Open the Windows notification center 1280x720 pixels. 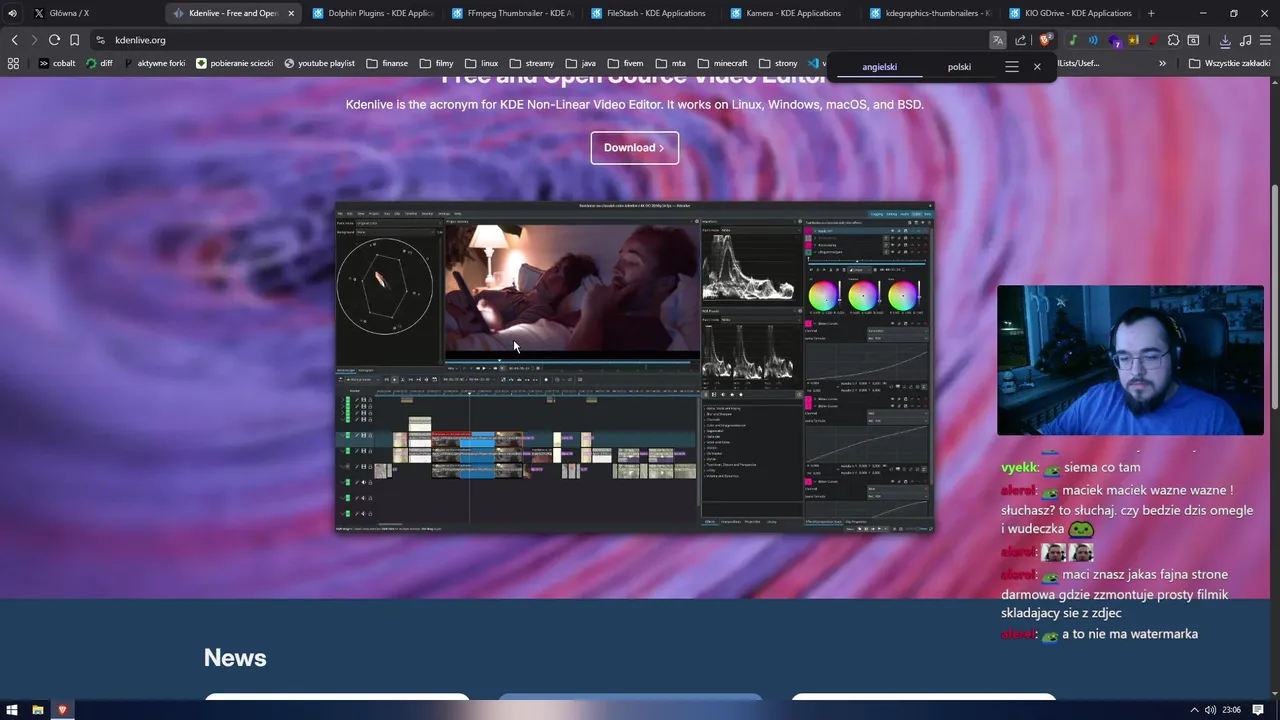[1258, 710]
